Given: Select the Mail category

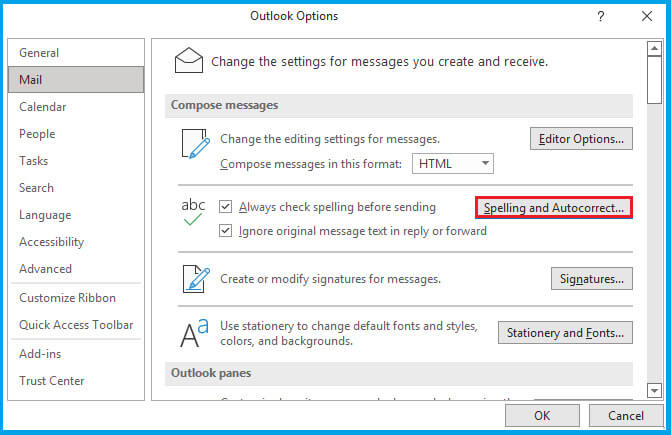Looking at the screenshot, I should tap(76, 80).
